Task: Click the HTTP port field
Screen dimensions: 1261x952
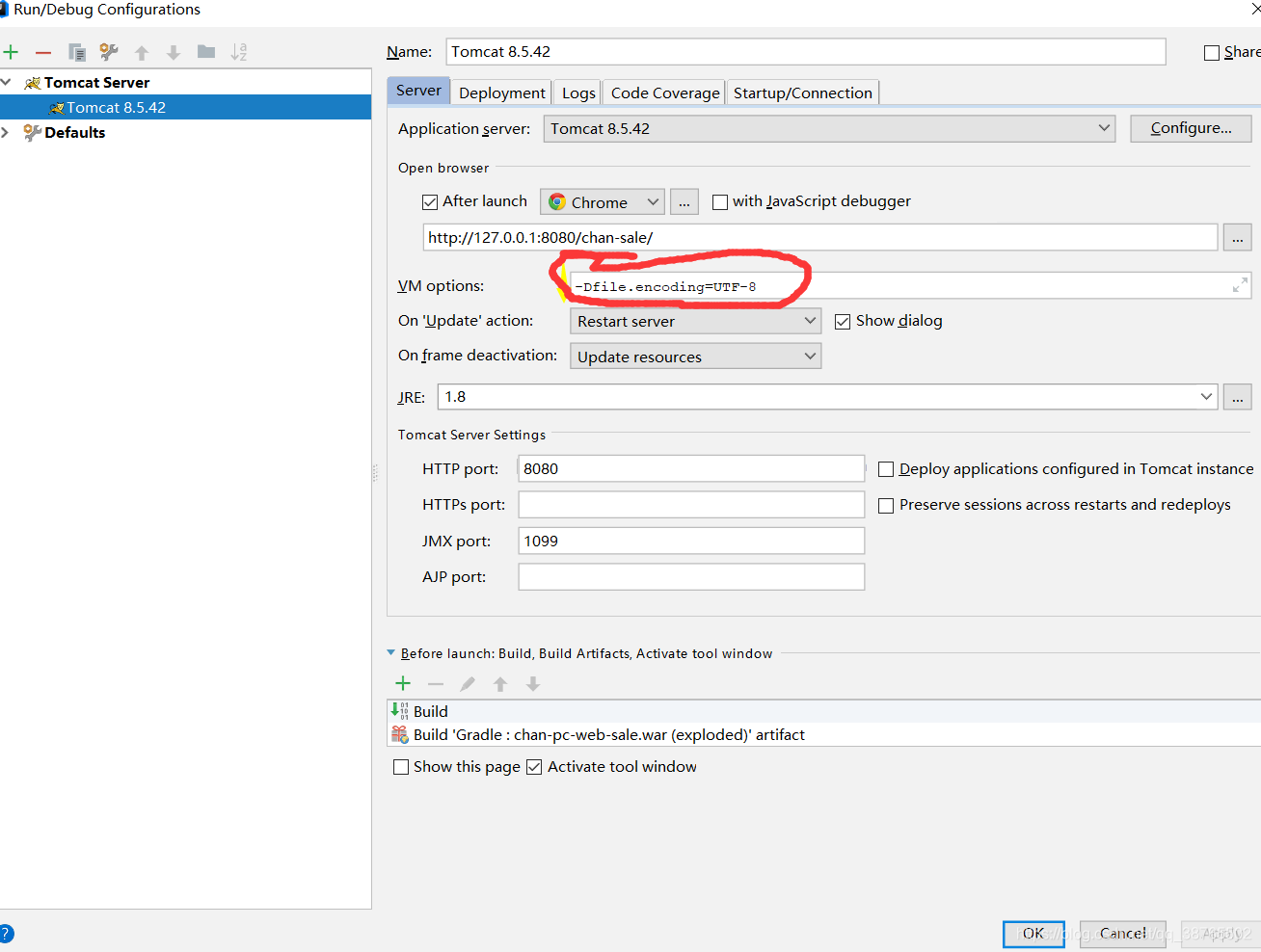Action: (x=691, y=469)
